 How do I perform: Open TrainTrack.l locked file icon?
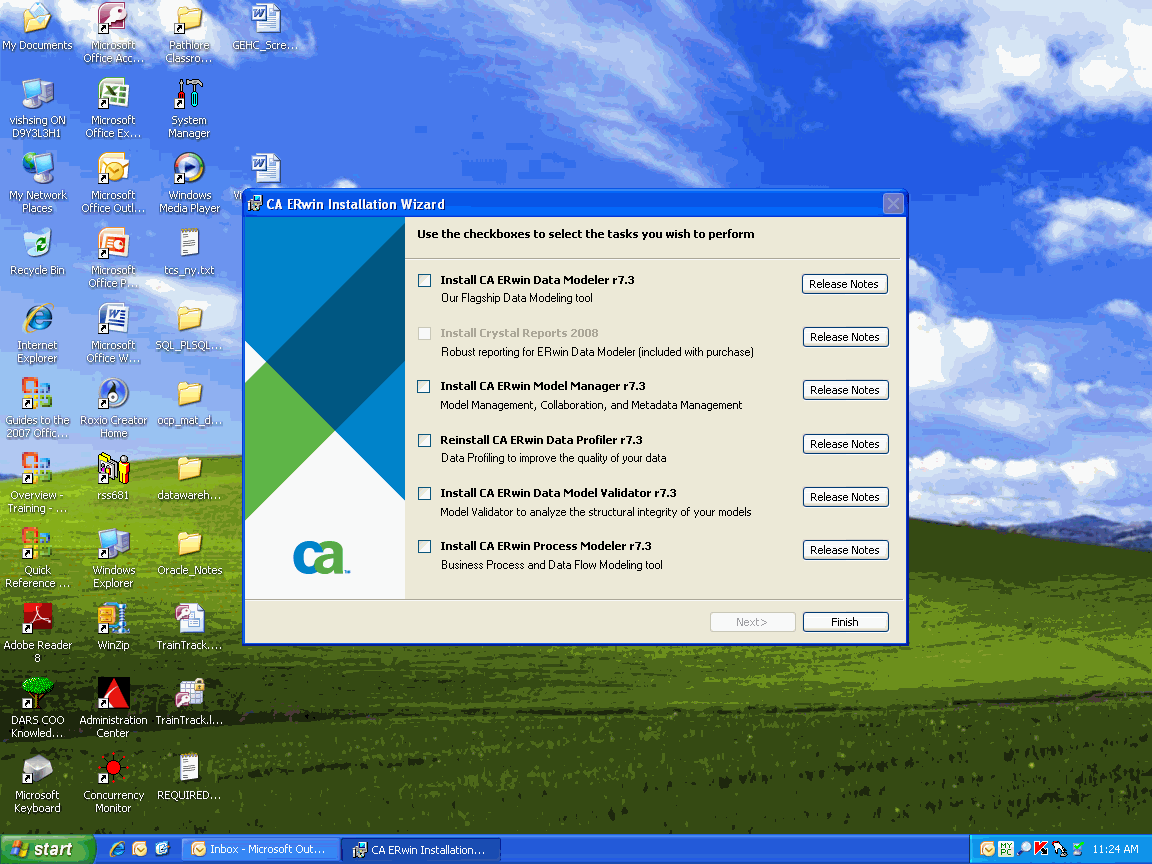coord(189,701)
